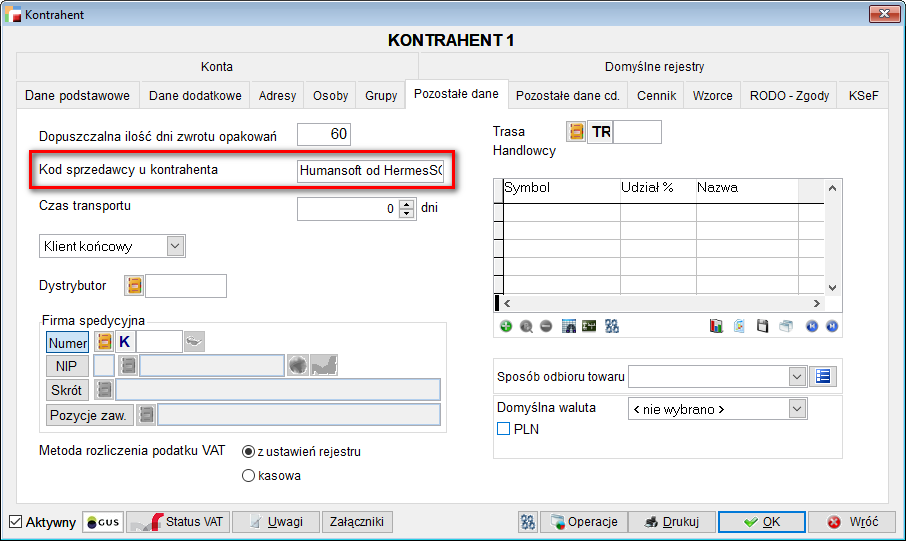Click the green add row icon
Image resolution: width=906 pixels, height=541 pixels.
click(x=506, y=326)
